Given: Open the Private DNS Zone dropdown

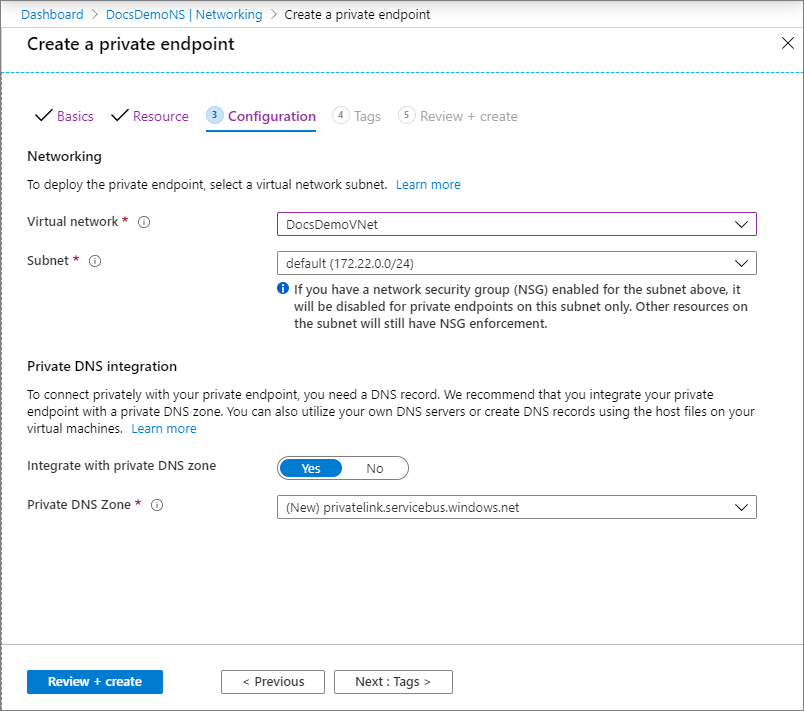Looking at the screenshot, I should (x=516, y=507).
